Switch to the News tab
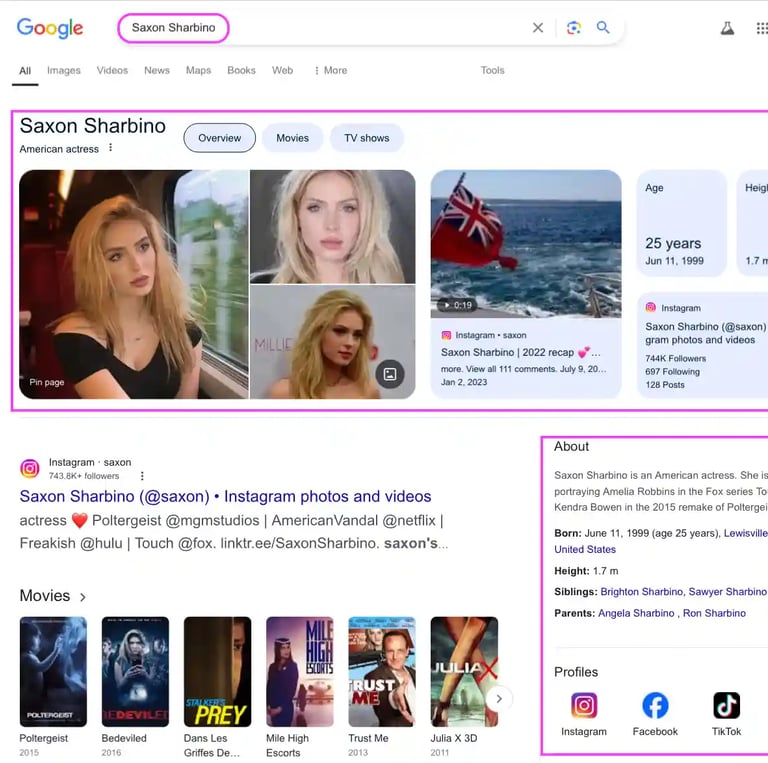 157,71
